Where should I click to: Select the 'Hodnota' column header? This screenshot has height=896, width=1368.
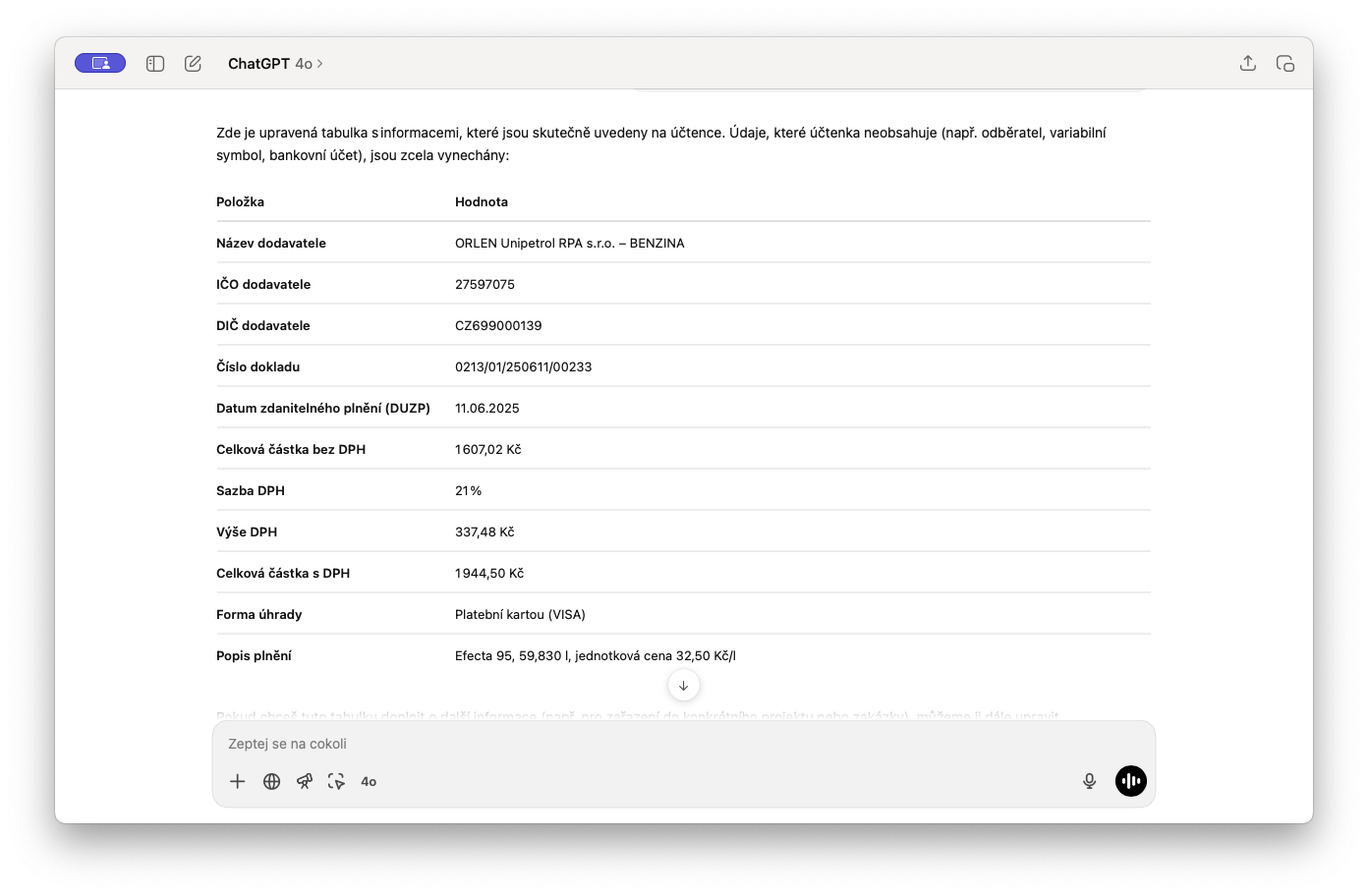click(482, 201)
